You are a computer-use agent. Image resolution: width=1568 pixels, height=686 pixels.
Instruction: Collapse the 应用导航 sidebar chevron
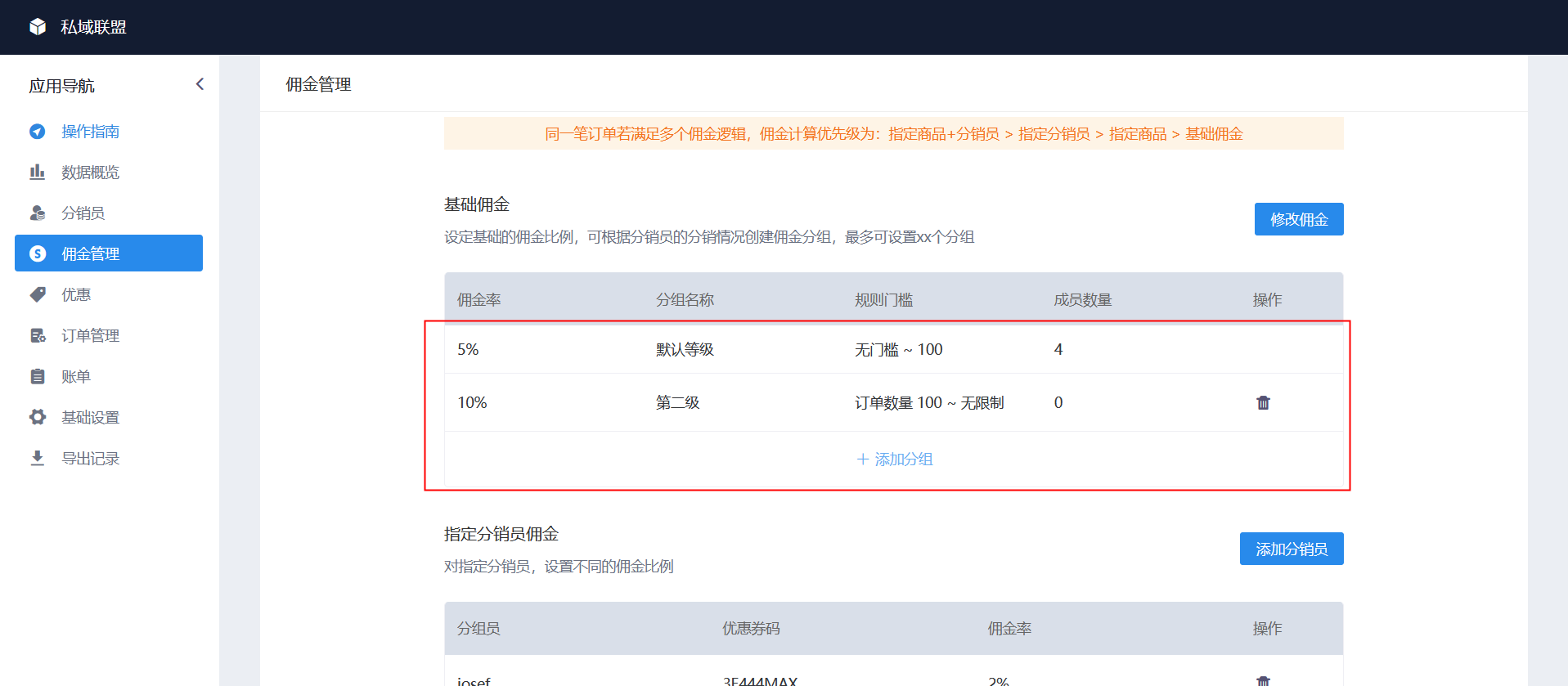[200, 84]
